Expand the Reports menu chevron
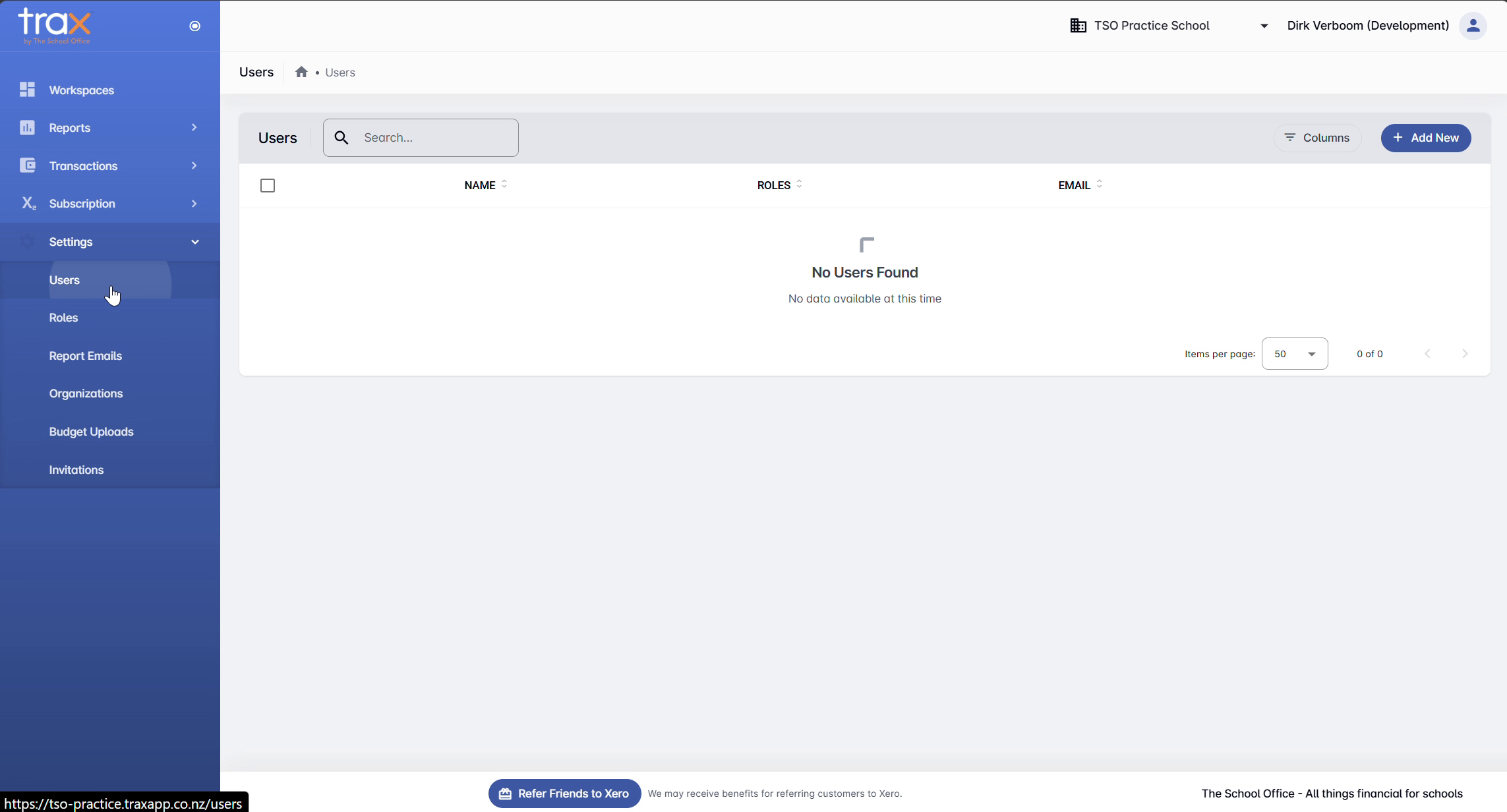Screen dimensions: 1507x812 [x=194, y=127]
